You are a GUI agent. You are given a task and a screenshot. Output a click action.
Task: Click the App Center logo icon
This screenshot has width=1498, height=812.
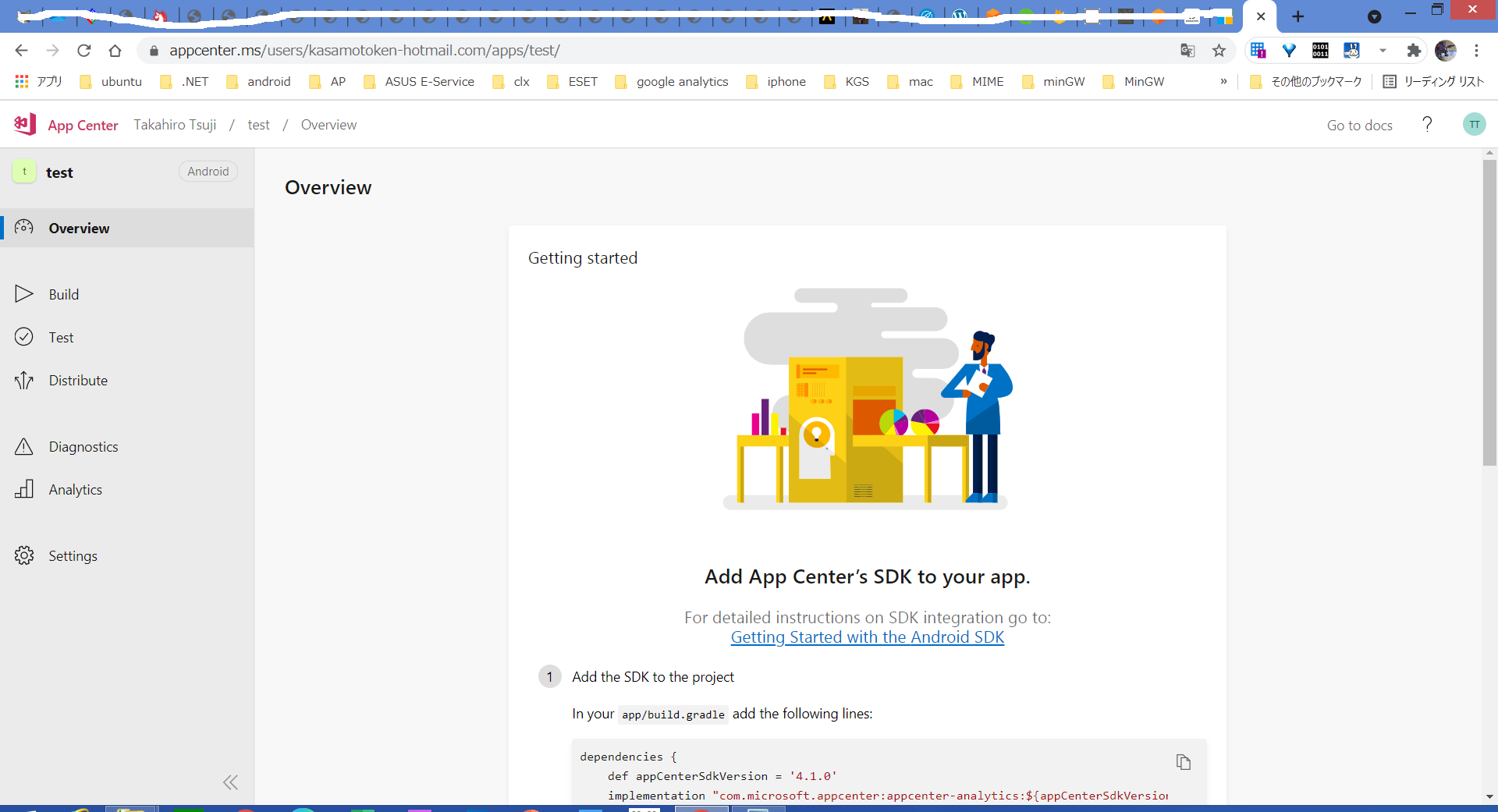[26, 124]
